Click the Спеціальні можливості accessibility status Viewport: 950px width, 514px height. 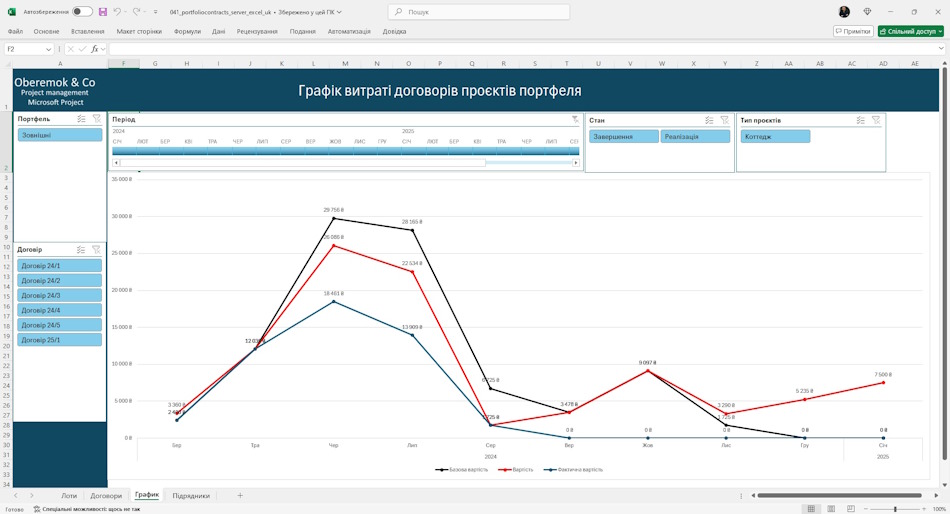[x=87, y=509]
